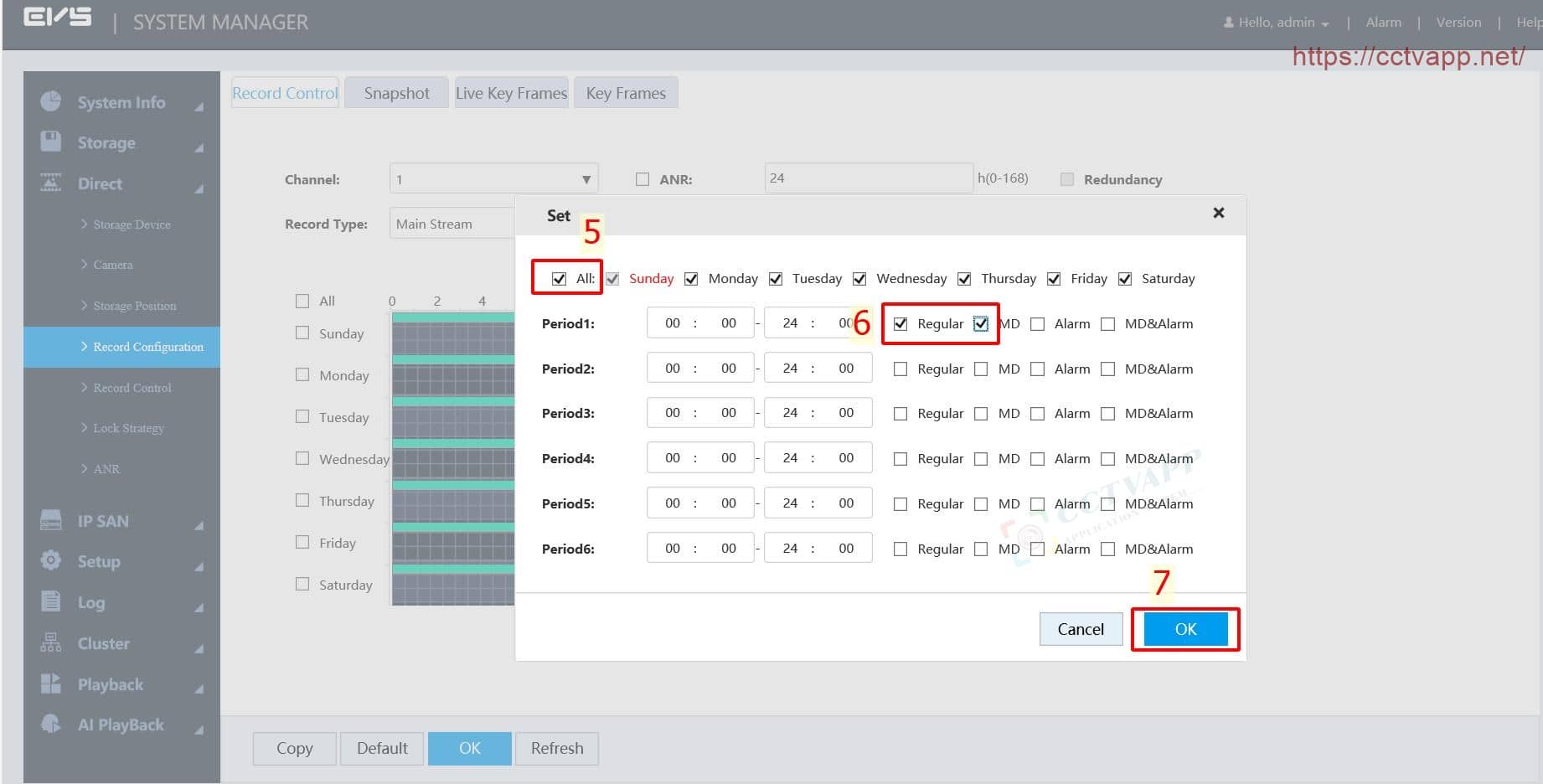Expand the Hello, admin user menu
The height and width of the screenshot is (784, 1543).
(1277, 23)
